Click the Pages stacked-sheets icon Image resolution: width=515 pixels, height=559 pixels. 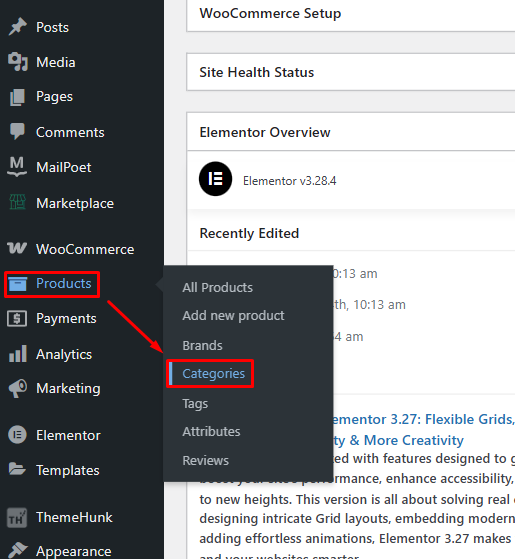(x=17, y=97)
